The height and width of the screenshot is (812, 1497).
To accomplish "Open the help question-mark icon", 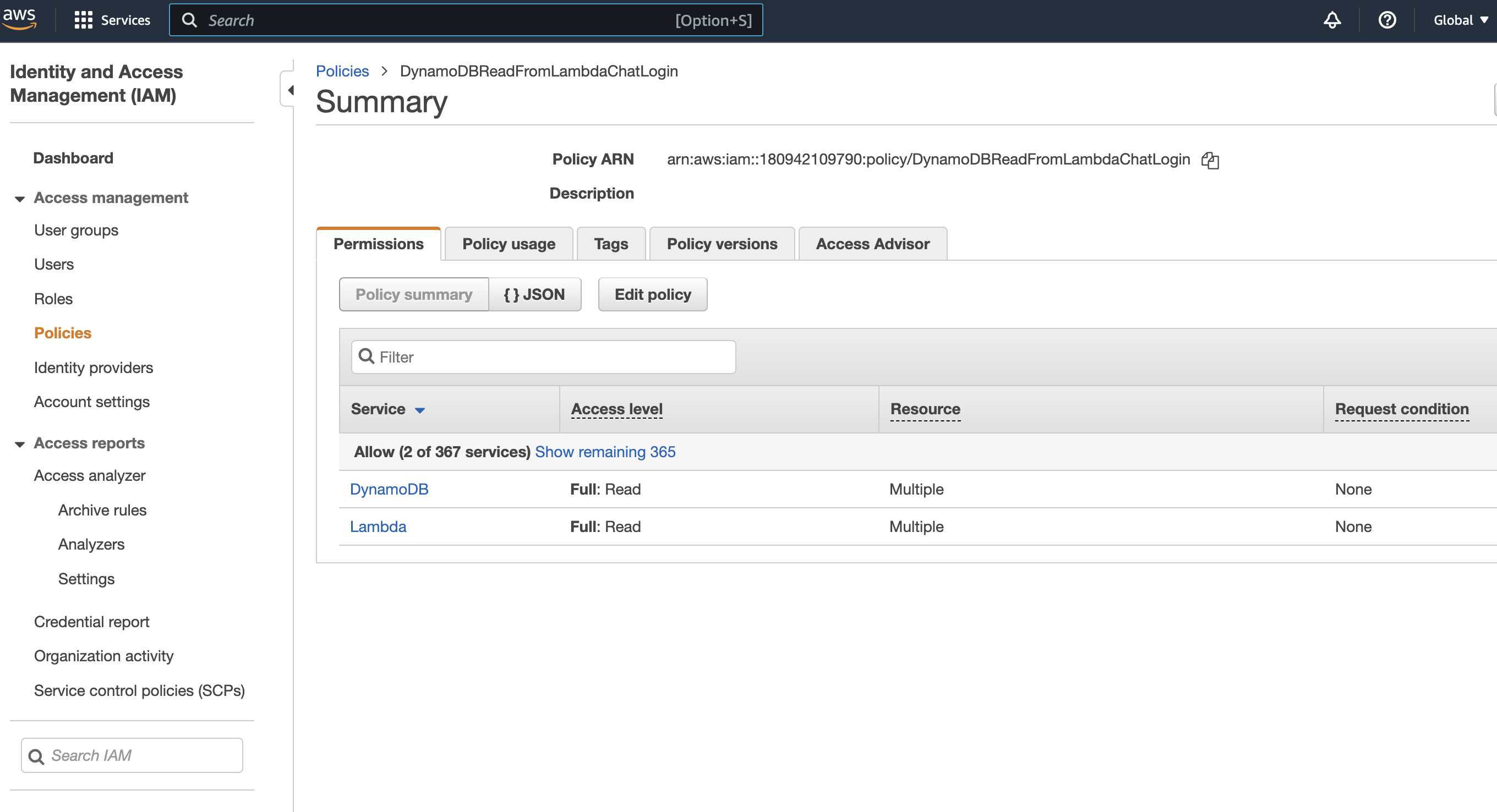I will (x=1387, y=20).
